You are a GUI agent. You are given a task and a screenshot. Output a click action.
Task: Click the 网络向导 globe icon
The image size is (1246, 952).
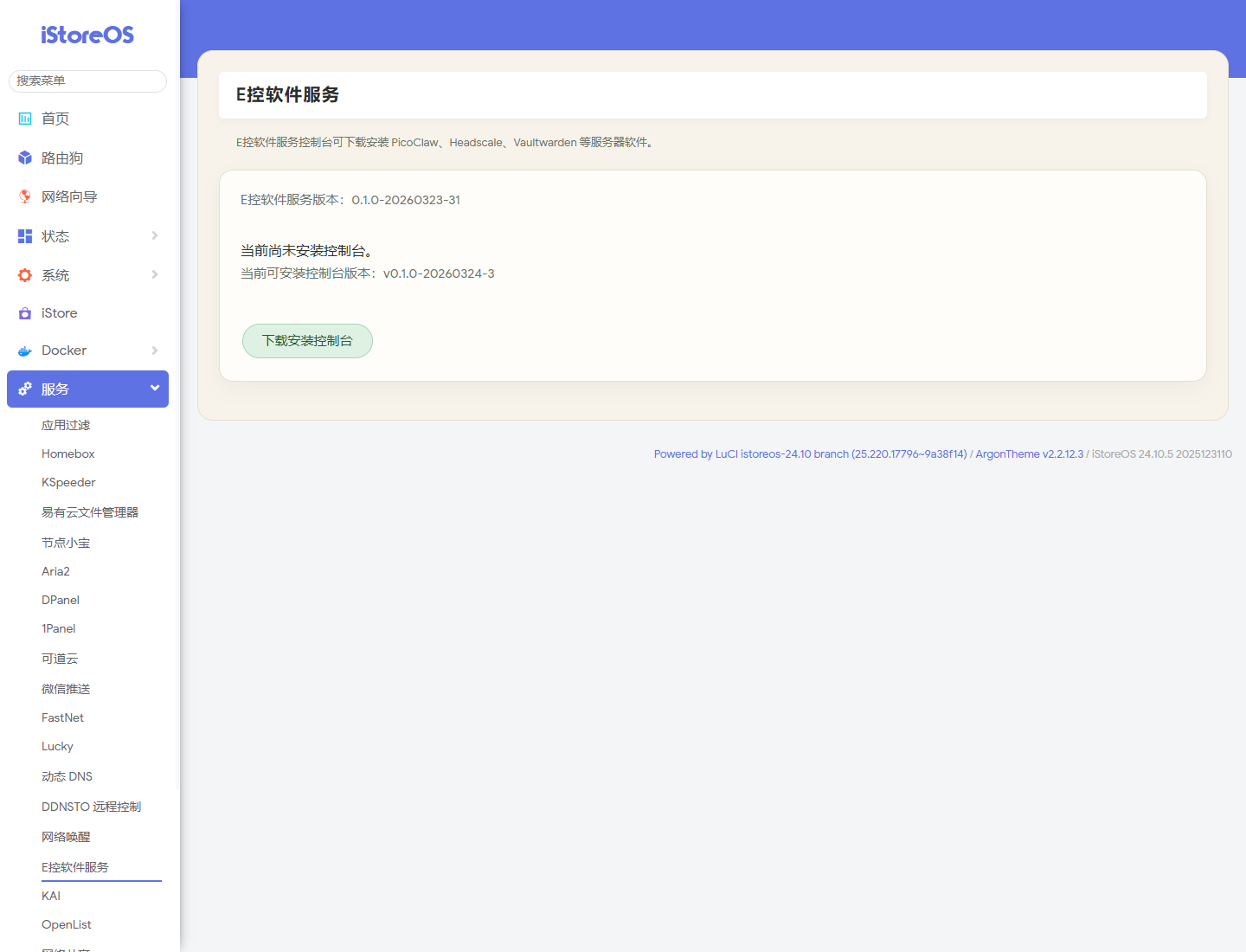(25, 196)
